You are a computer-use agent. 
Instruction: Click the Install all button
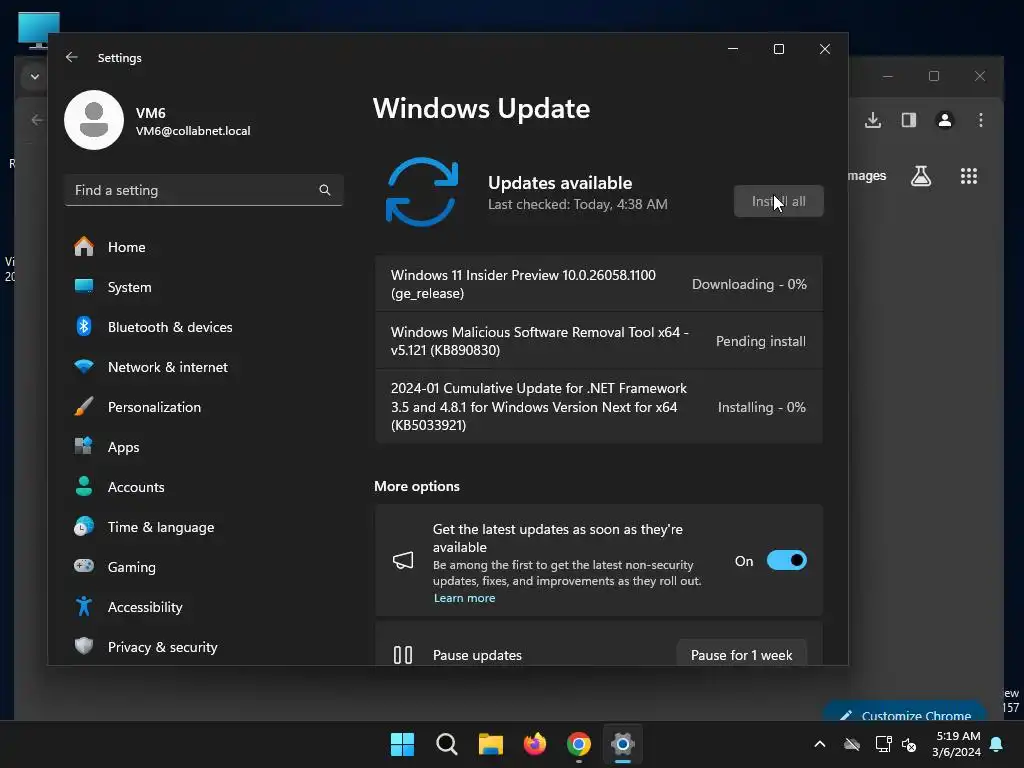[x=778, y=201]
